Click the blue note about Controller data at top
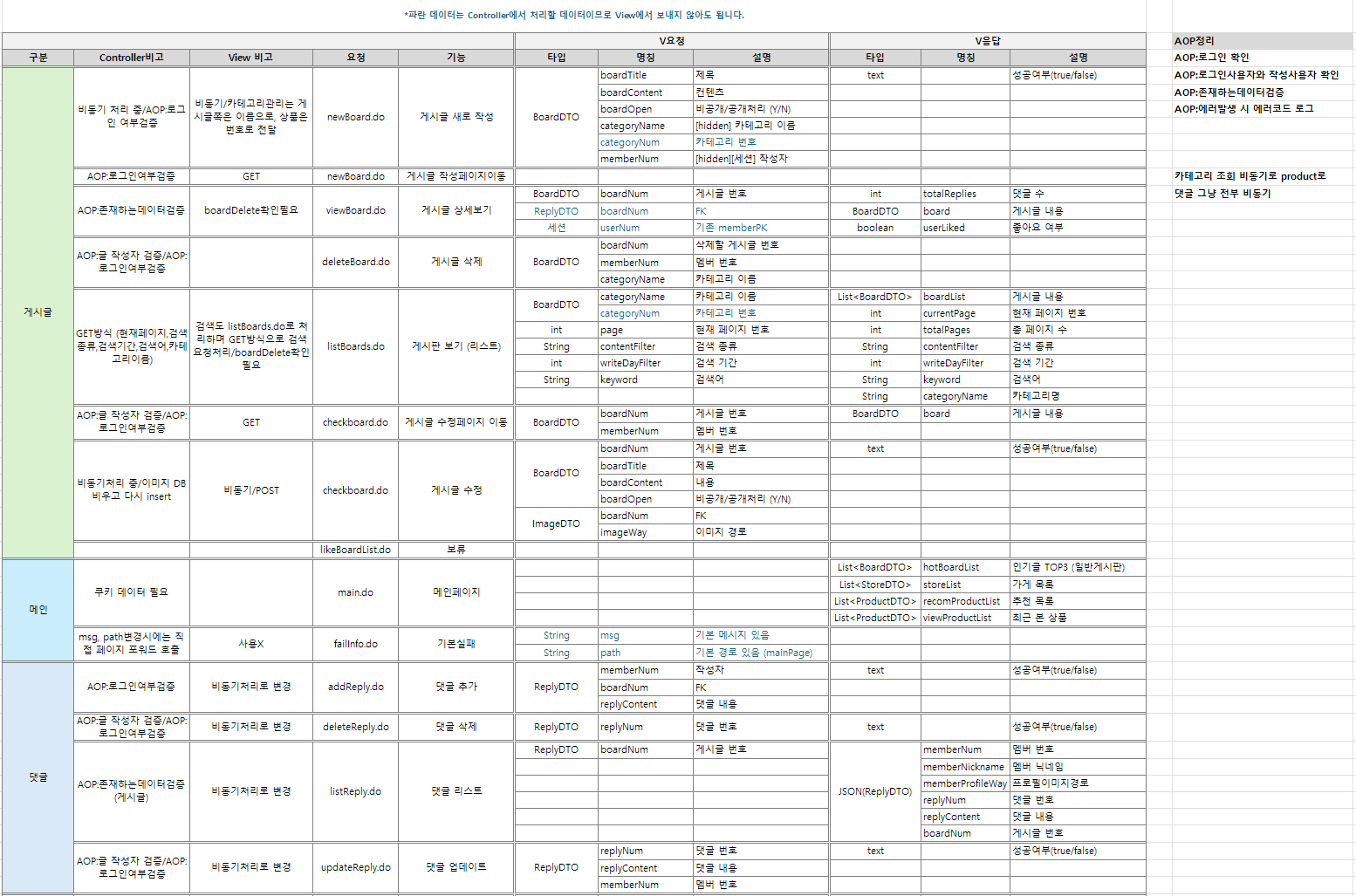1356x896 pixels. 574,15
